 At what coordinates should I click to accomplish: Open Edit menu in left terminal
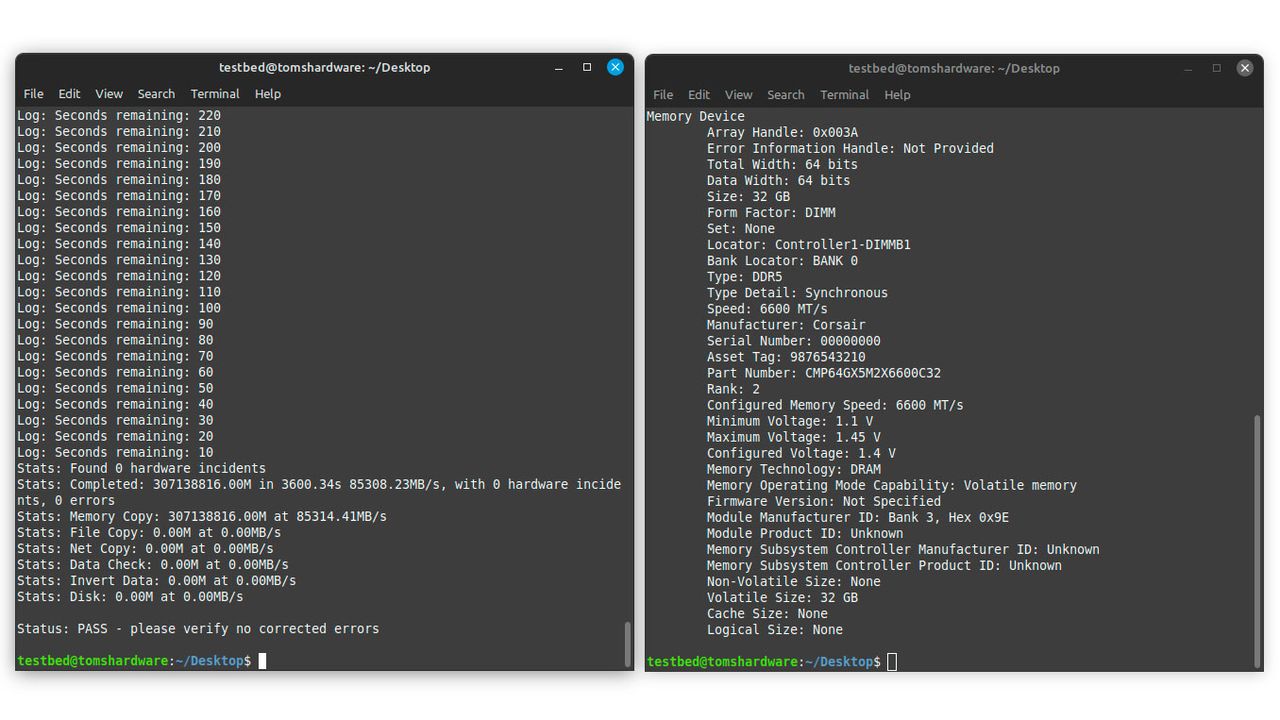point(69,94)
